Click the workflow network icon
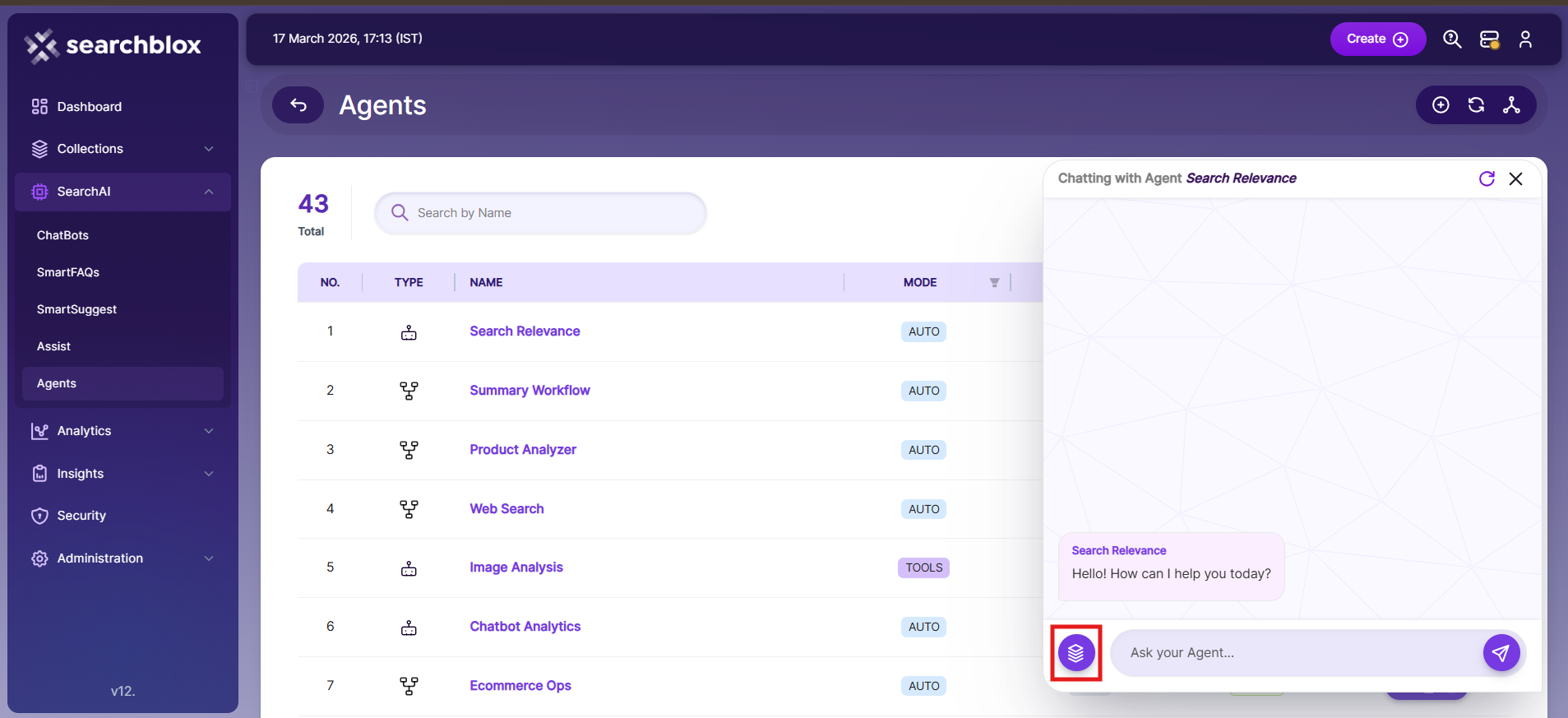The image size is (1568, 718). pos(1511,105)
